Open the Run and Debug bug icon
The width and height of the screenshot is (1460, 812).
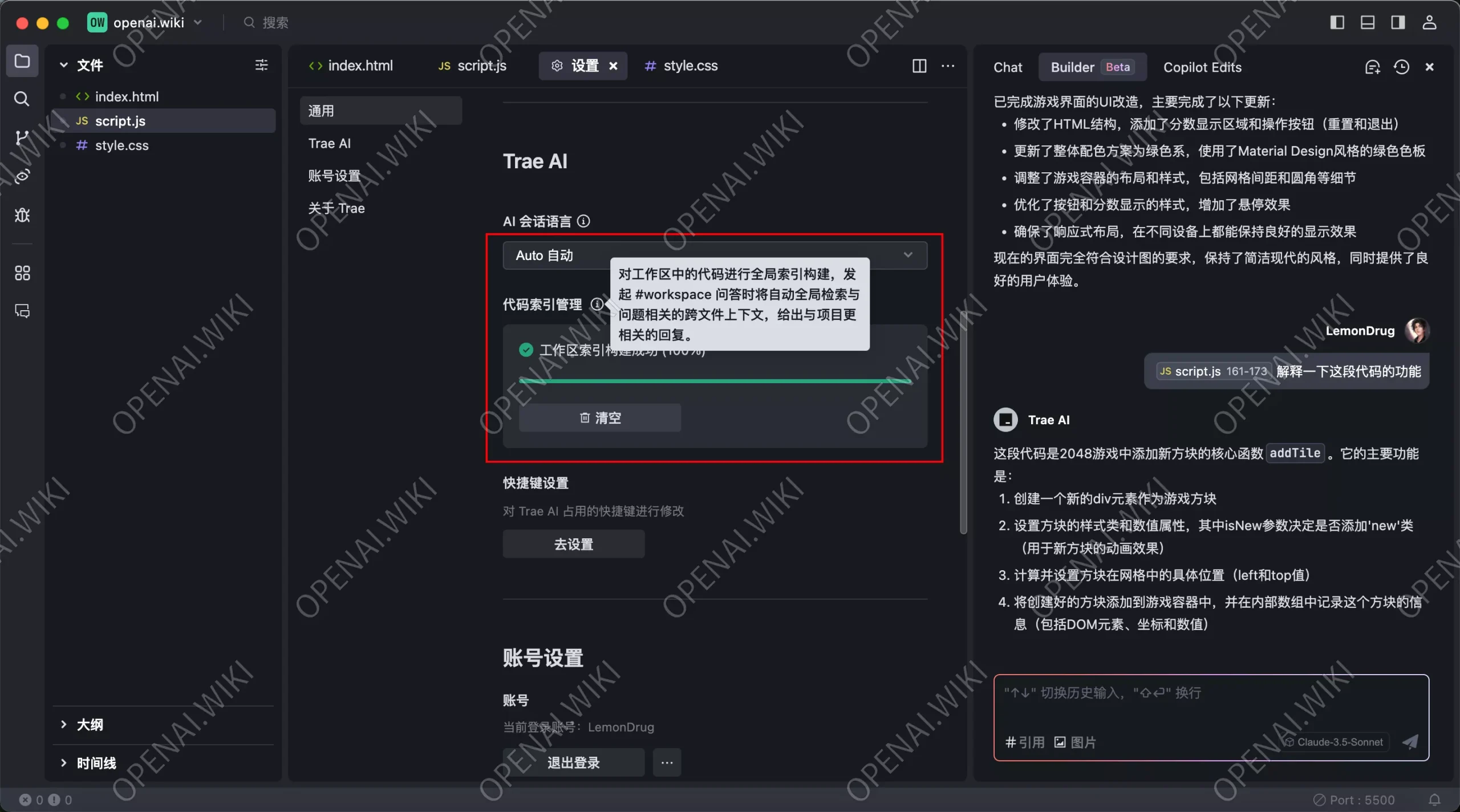[x=22, y=215]
